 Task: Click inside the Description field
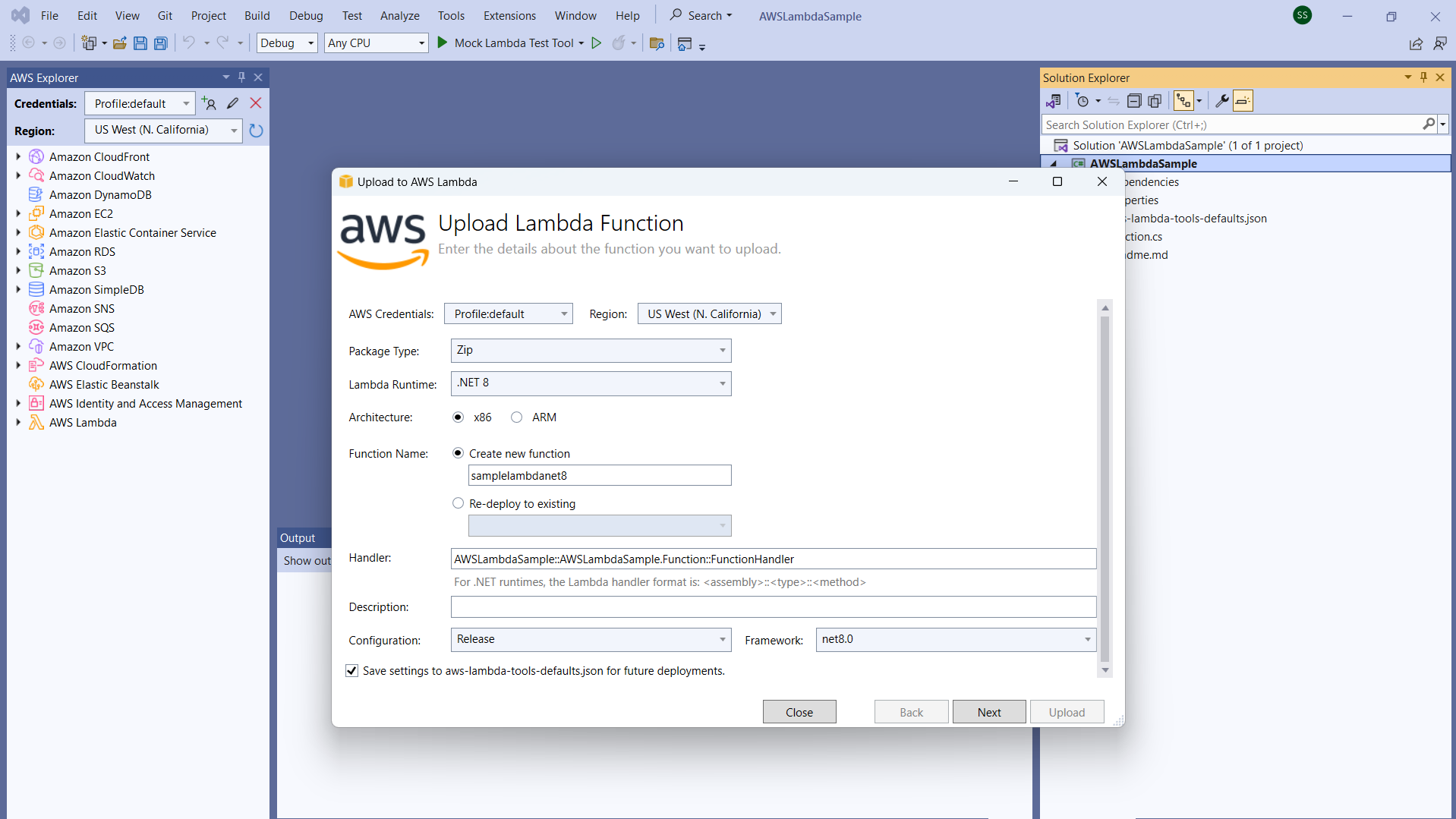[773, 606]
